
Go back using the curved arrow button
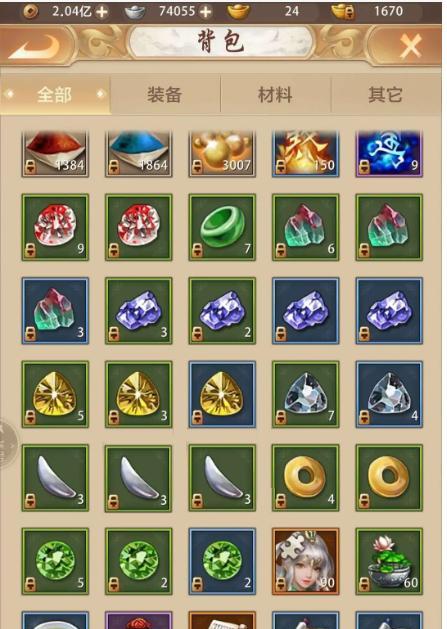click(35, 46)
